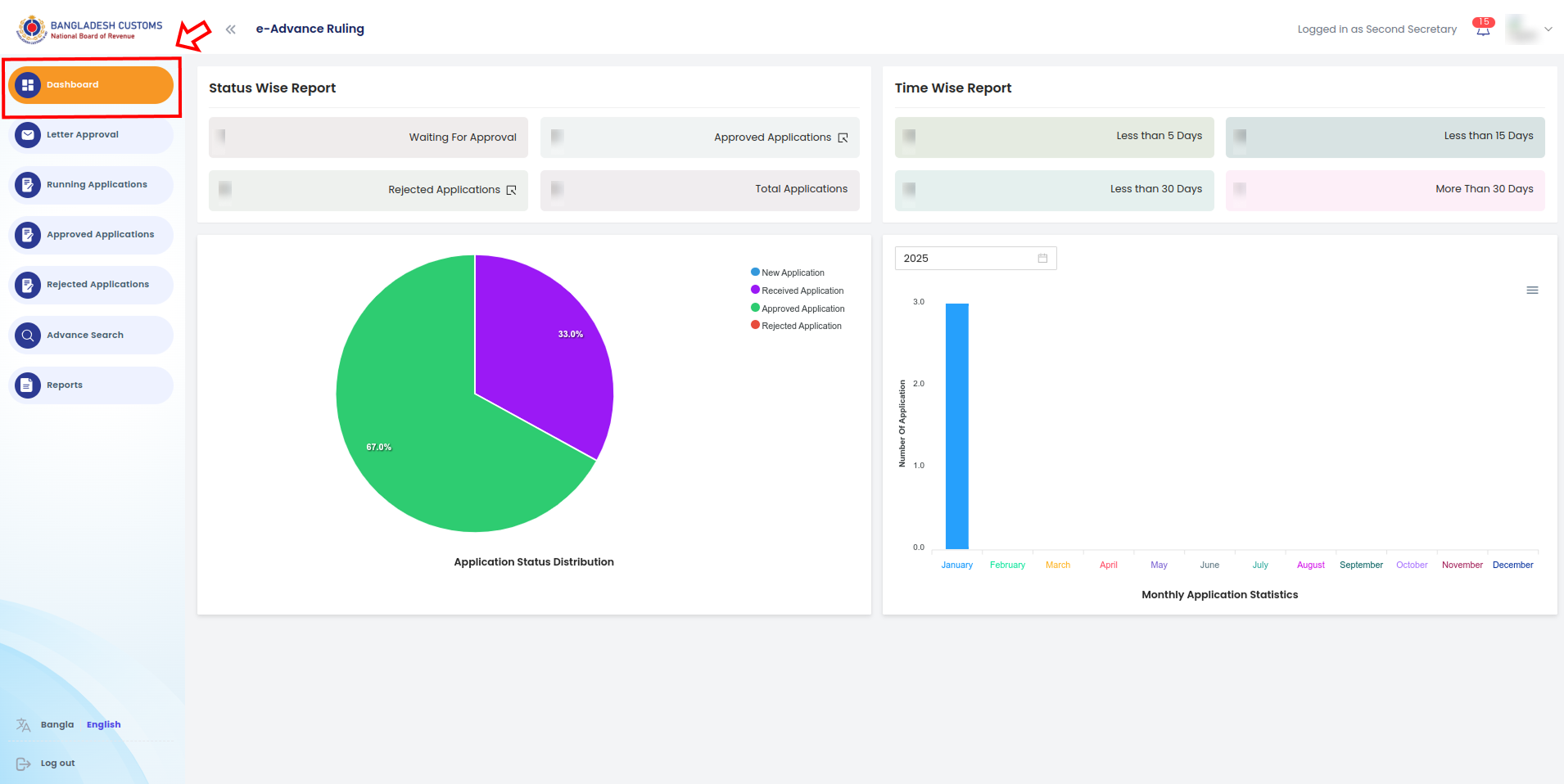Click the language translate icon

tap(24, 725)
